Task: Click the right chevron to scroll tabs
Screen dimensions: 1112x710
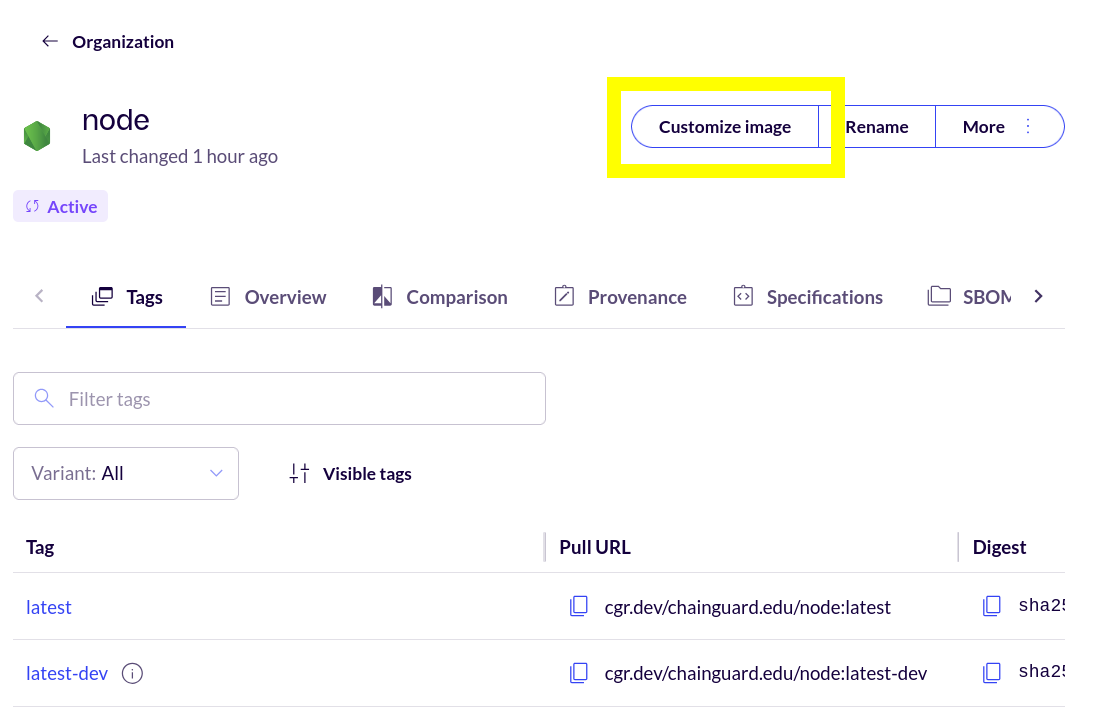Action: 1038,296
